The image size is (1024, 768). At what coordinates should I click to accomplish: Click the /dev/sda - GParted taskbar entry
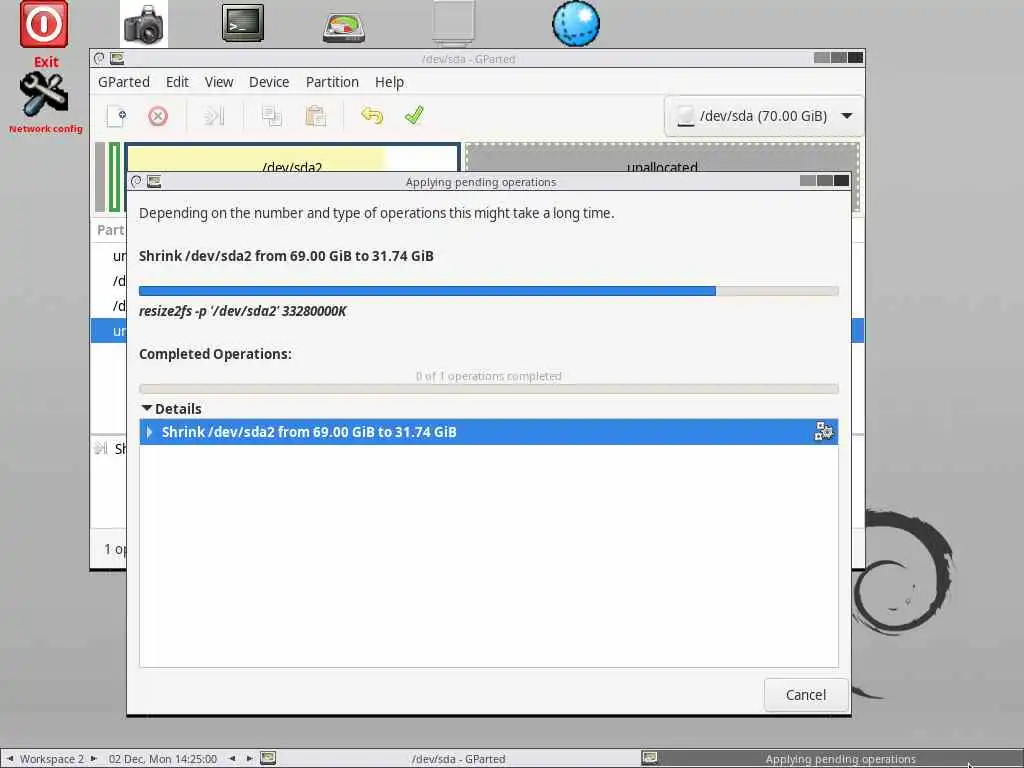(x=458, y=758)
